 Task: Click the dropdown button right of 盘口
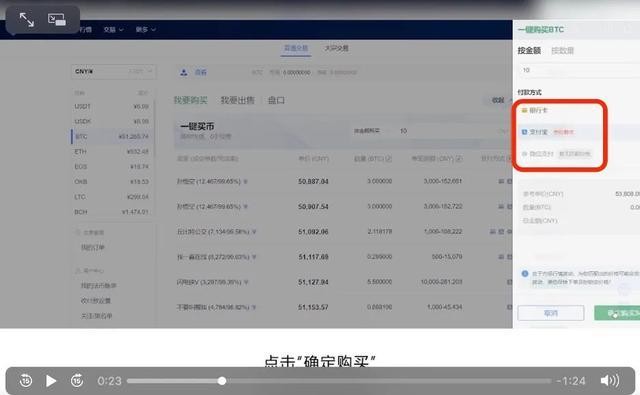tap(499, 100)
